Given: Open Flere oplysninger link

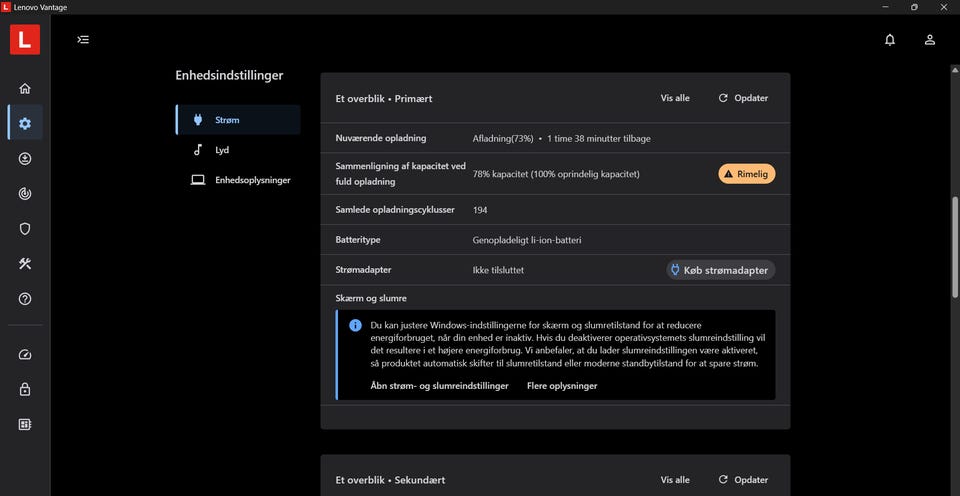Looking at the screenshot, I should (x=562, y=386).
